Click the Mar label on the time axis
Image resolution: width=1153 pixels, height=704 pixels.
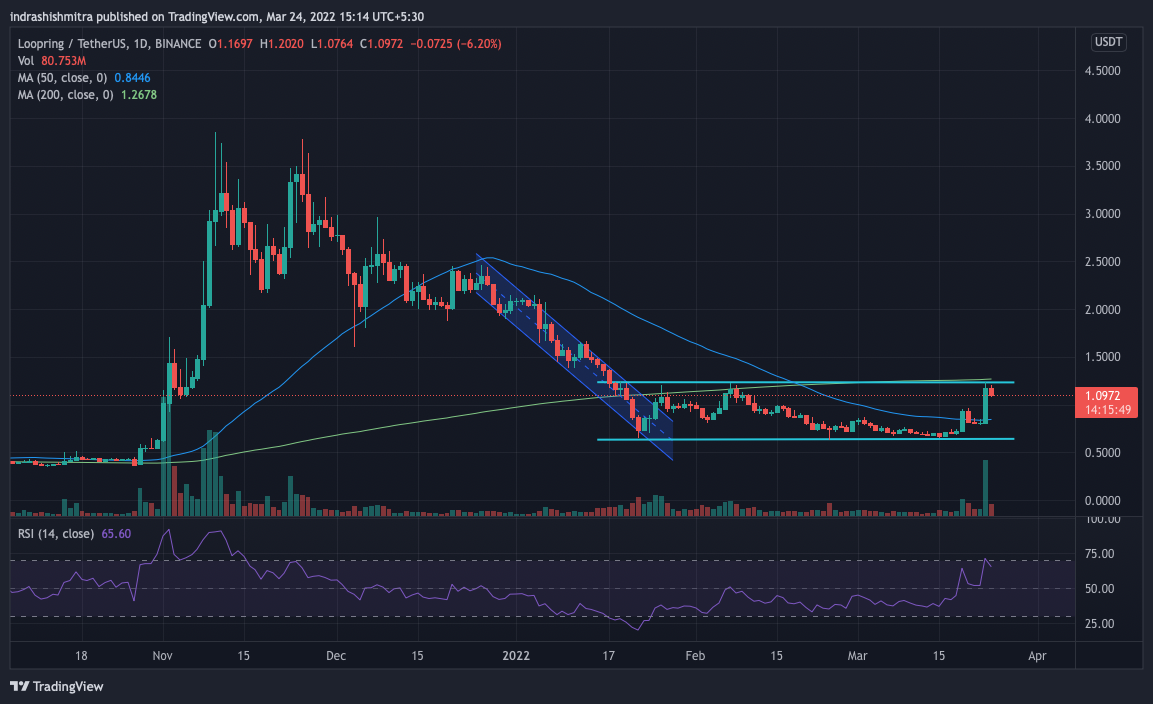pyautogui.click(x=857, y=655)
